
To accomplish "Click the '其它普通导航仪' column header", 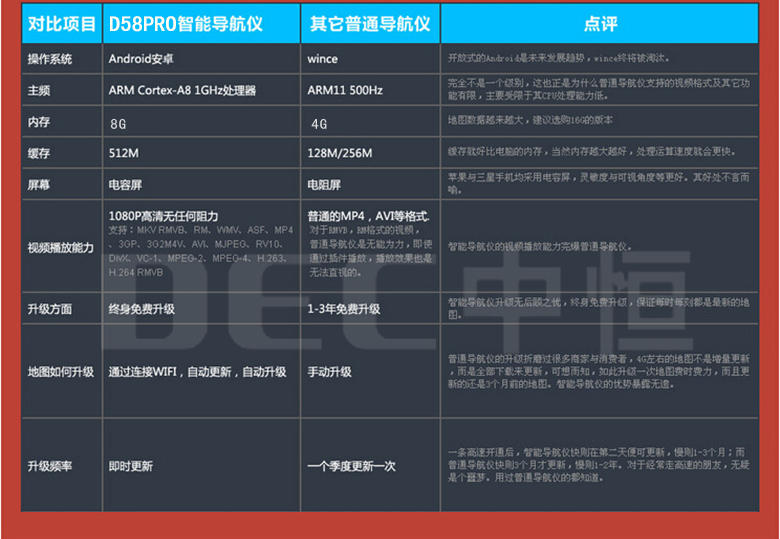I will (370, 24).
